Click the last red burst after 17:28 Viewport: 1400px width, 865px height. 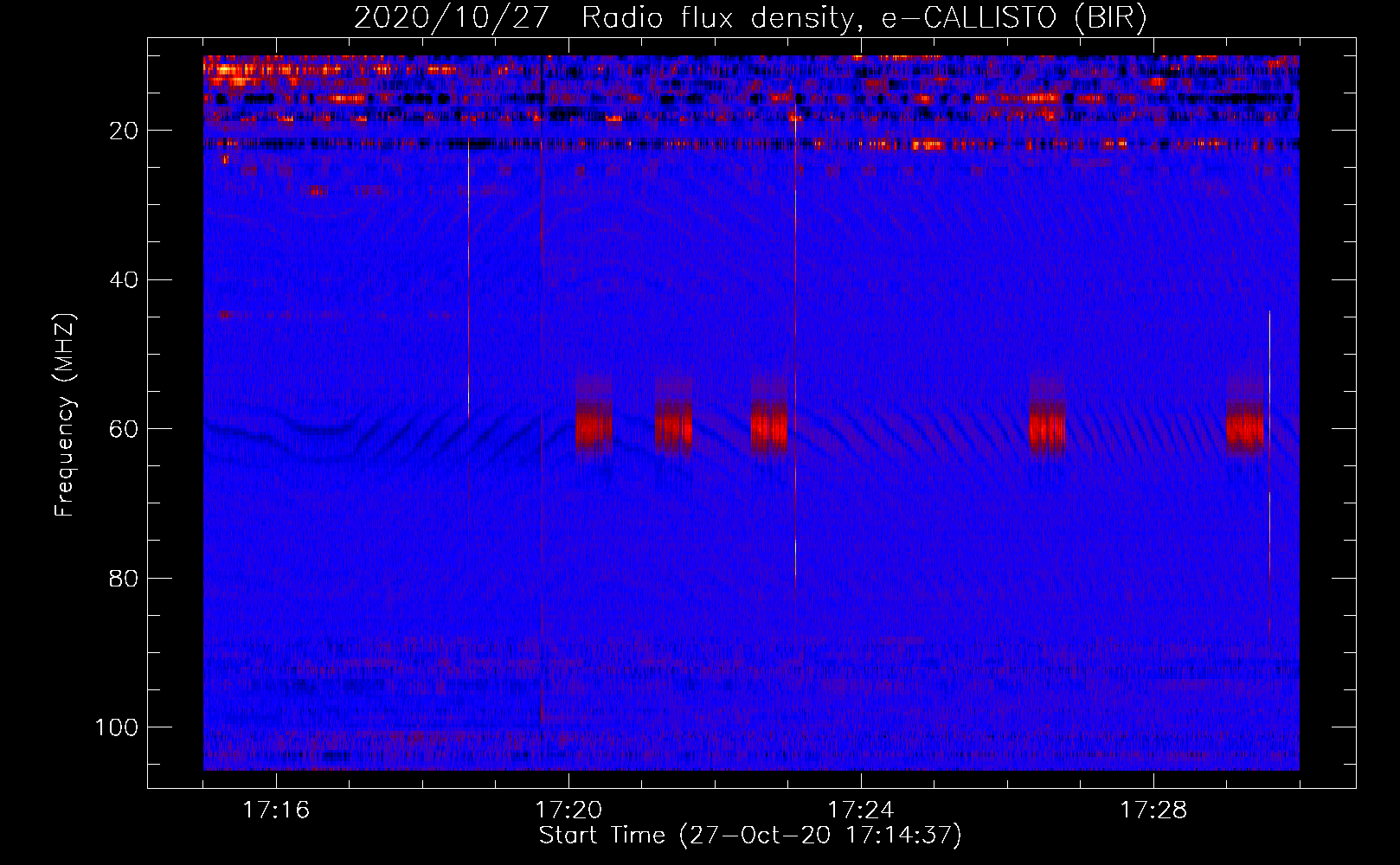click(1245, 426)
